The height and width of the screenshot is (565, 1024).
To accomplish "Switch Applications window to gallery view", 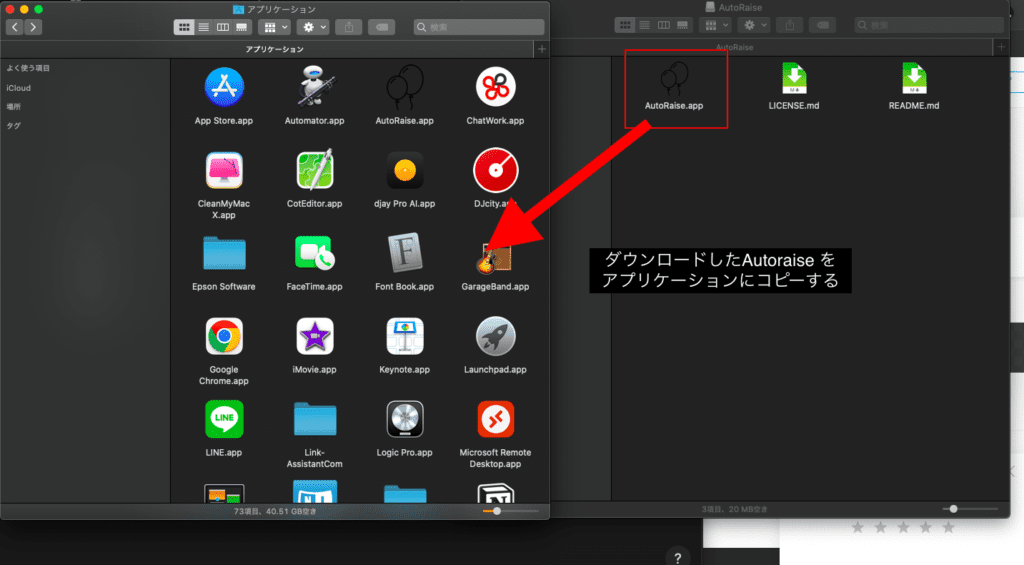I will pyautogui.click(x=242, y=27).
